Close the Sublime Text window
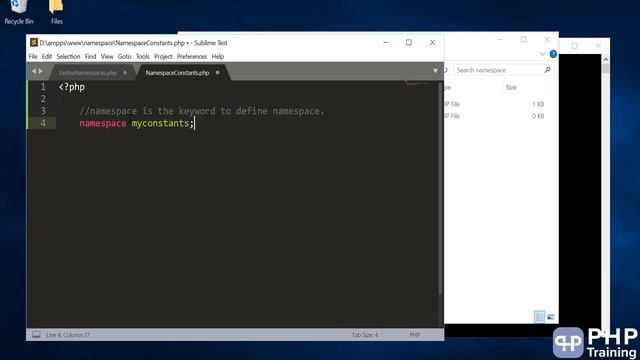The image size is (640, 360). (x=432, y=42)
